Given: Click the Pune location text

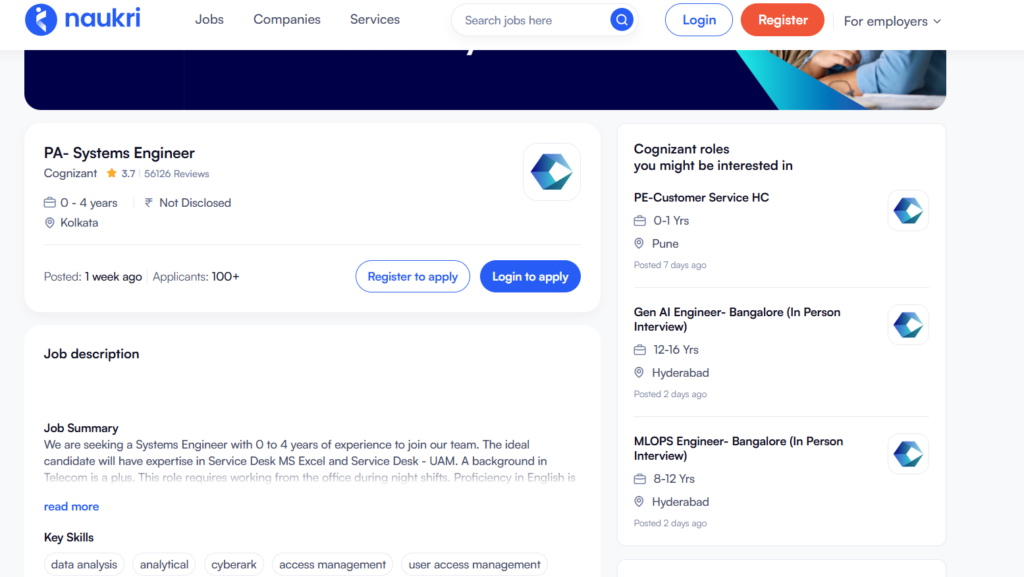Looking at the screenshot, I should pos(665,243).
